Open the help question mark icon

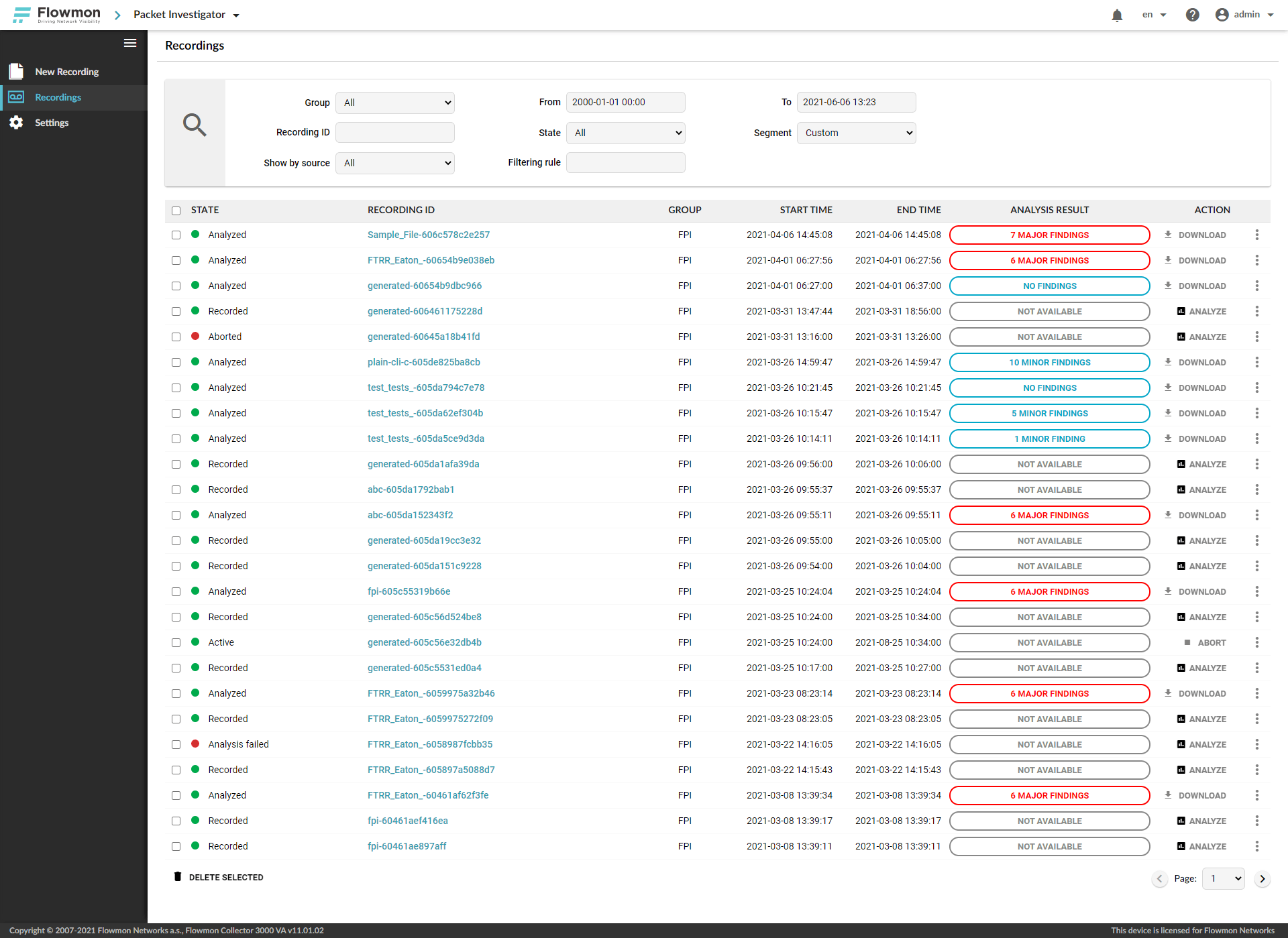click(1192, 15)
